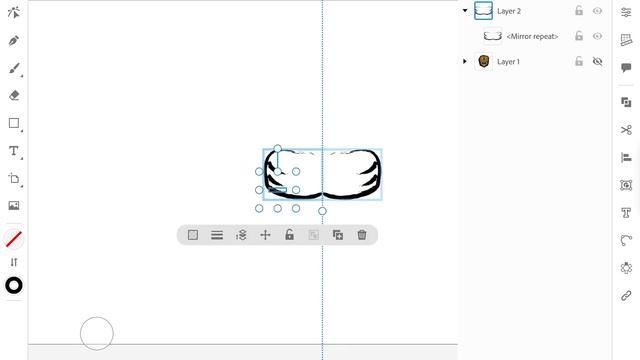
Task: Open the black stroke color swatch
Action: click(14, 285)
